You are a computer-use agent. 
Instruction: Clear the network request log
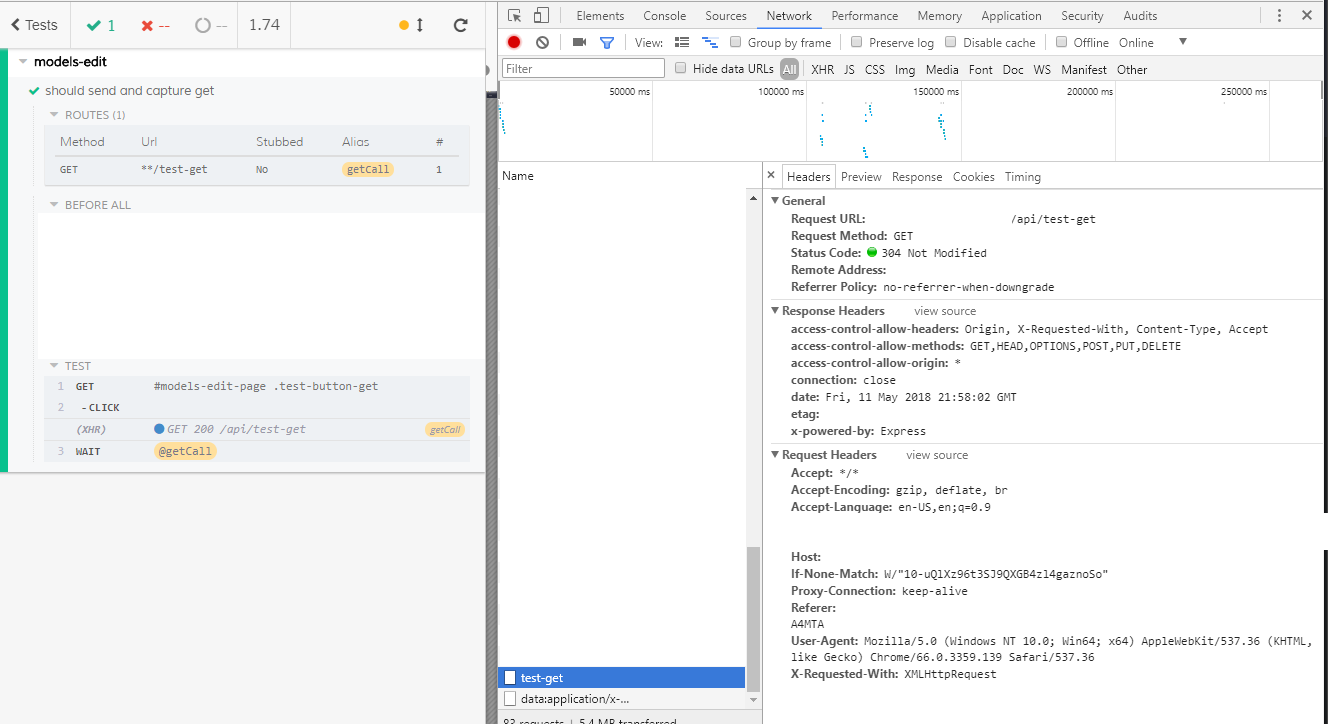[x=540, y=42]
